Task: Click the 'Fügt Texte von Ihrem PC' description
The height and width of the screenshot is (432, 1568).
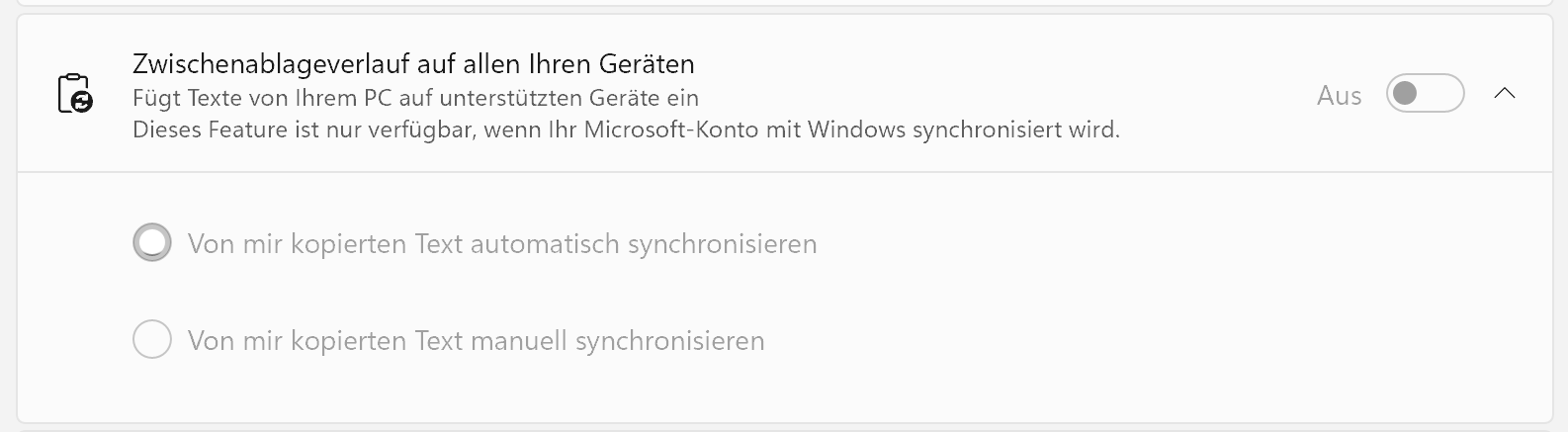Action: (x=415, y=98)
